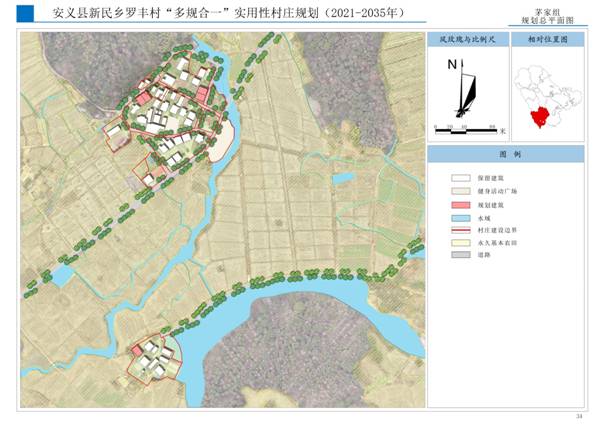Screen dimensions: 602x425
Task: Open the relative location inset map
Action: (548, 94)
